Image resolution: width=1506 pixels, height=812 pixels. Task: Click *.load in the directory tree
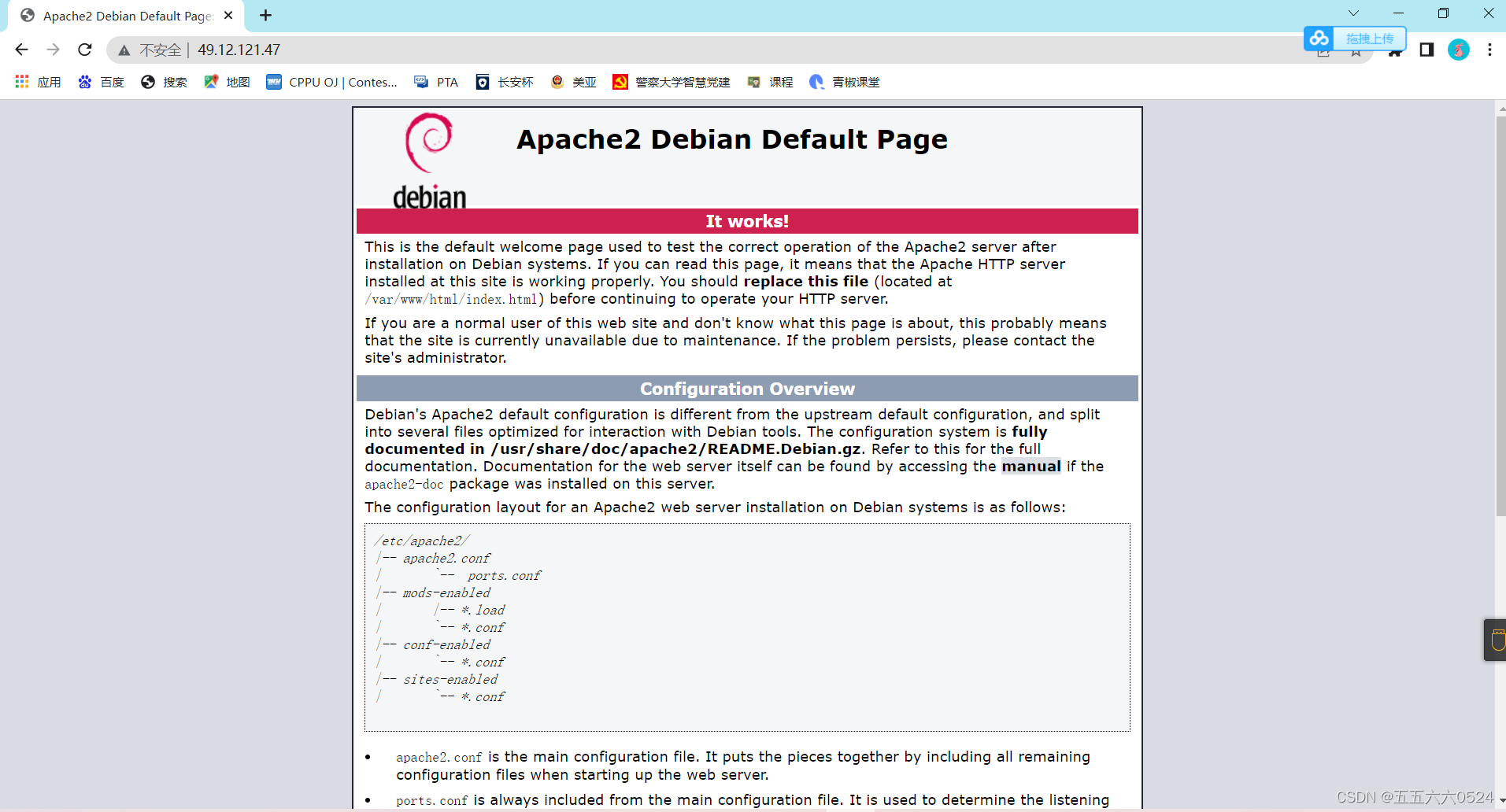tap(483, 610)
